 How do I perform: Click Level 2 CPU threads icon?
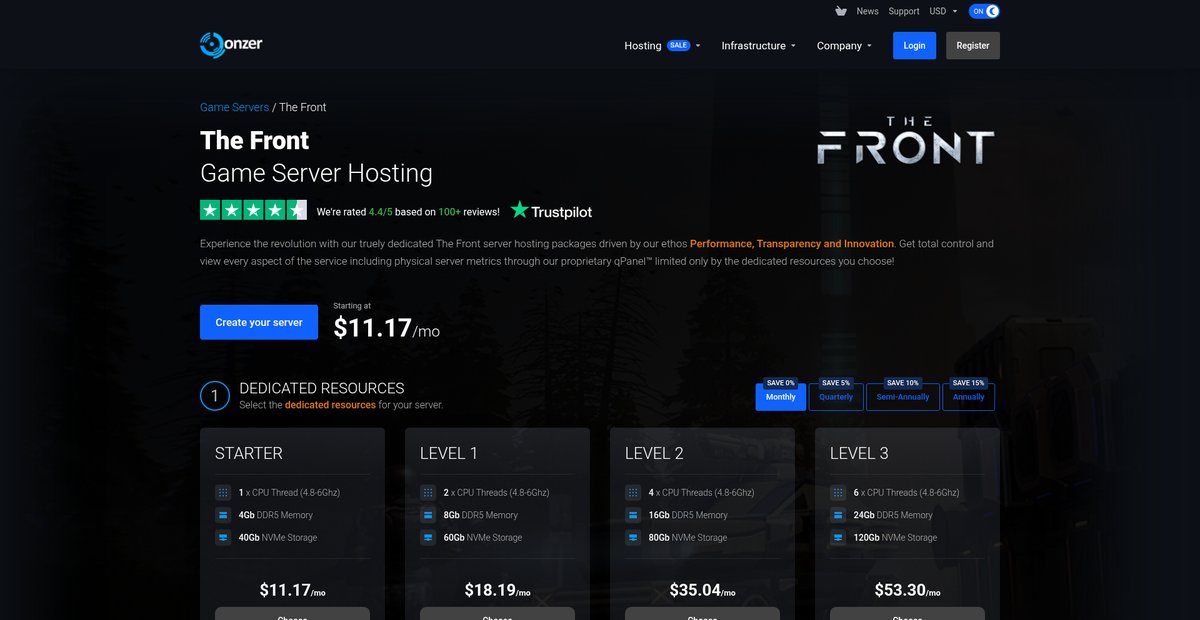pos(633,492)
